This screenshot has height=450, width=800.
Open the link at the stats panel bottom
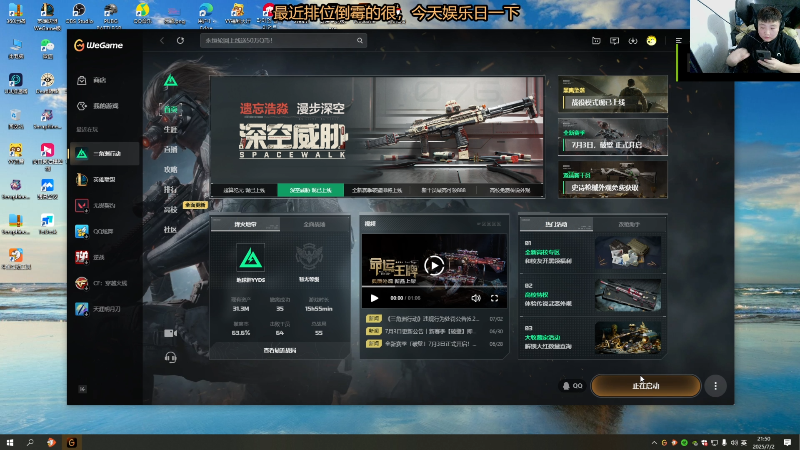[x=280, y=350]
